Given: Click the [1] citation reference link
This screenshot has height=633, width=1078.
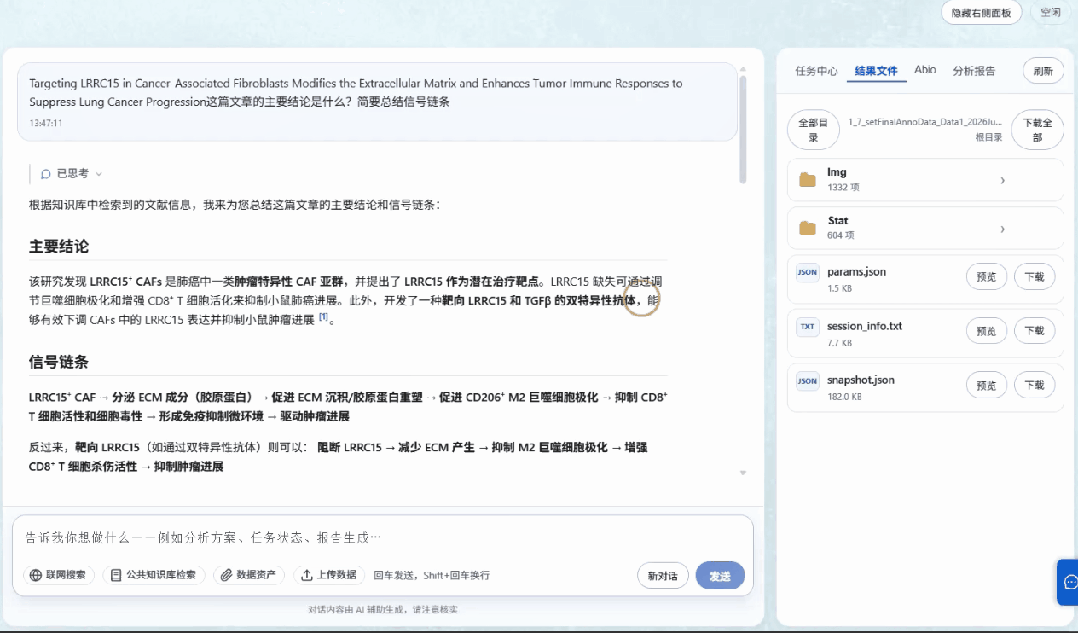Looking at the screenshot, I should [x=323, y=317].
